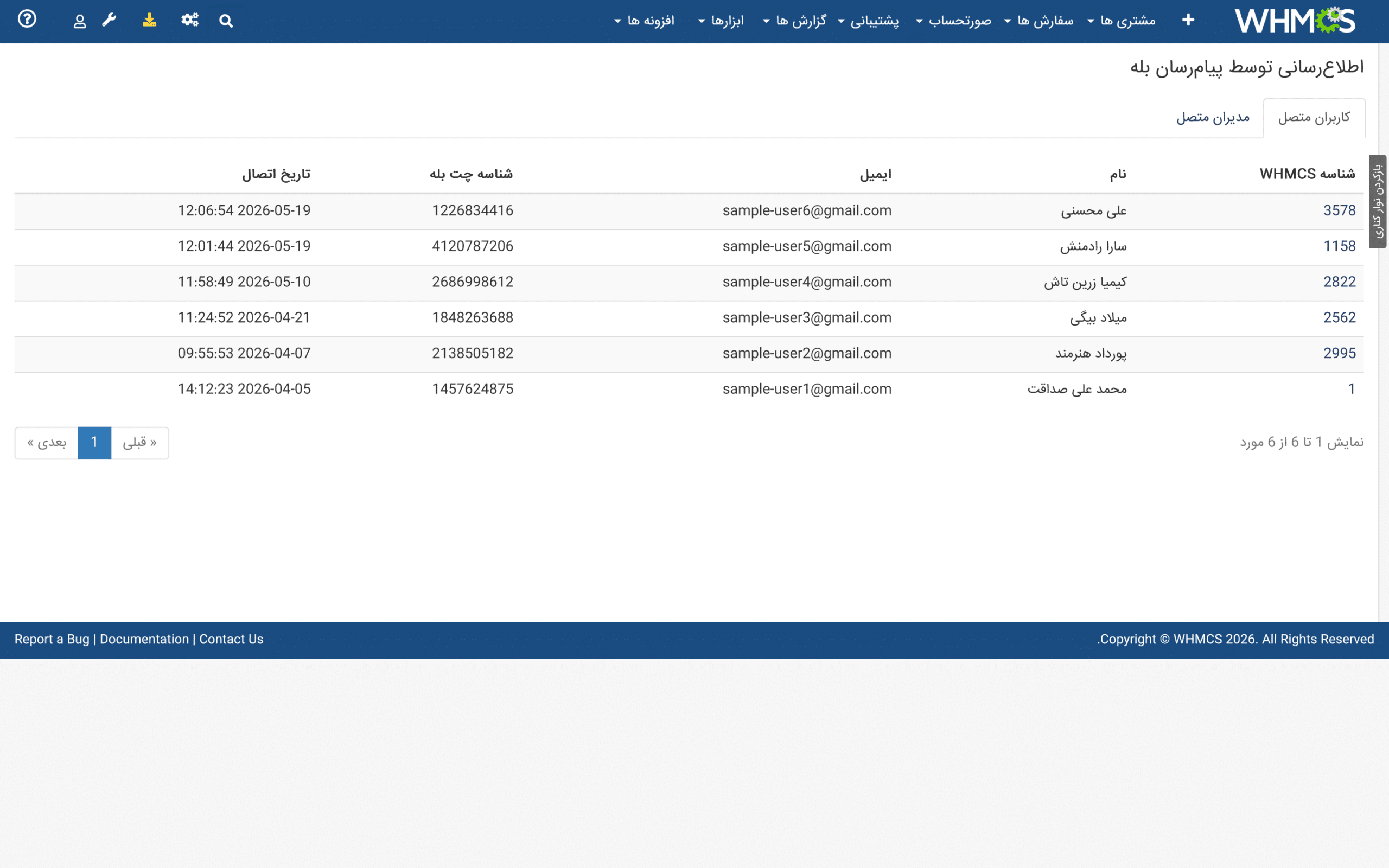The width and height of the screenshot is (1389, 868).
Task: Open the gears automation settings icon
Action: pos(190,21)
